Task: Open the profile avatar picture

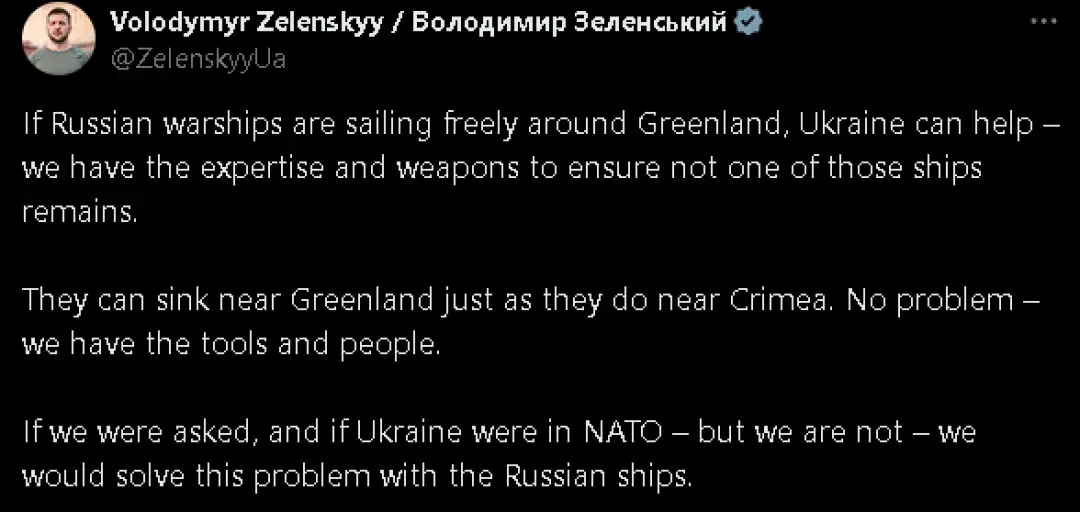Action: tap(60, 38)
